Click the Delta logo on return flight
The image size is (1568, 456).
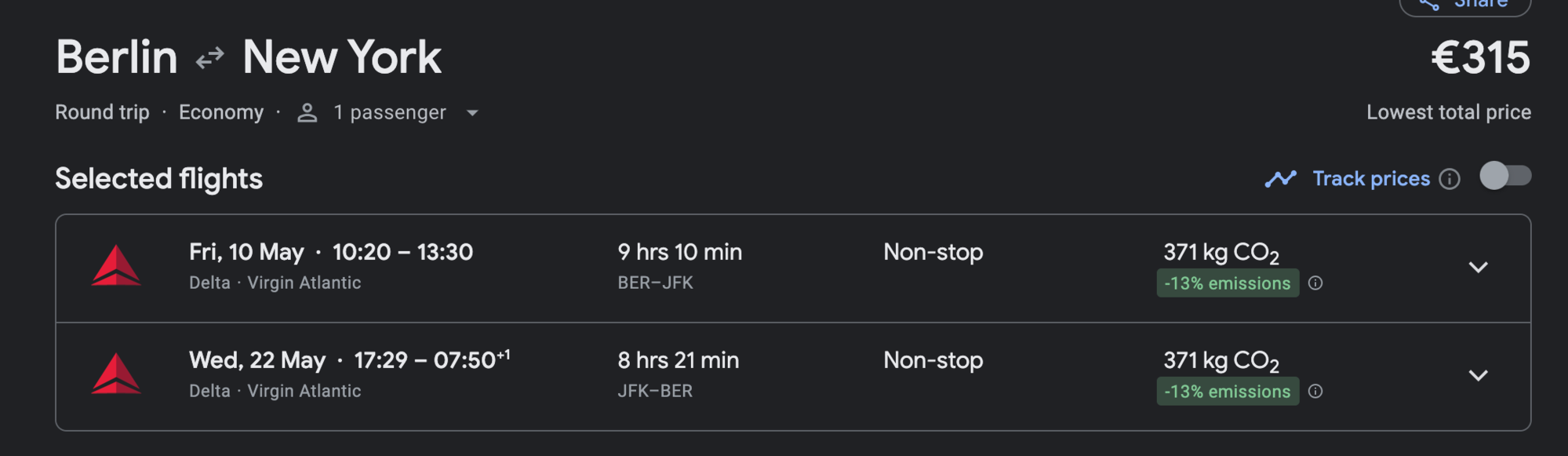[x=116, y=374]
